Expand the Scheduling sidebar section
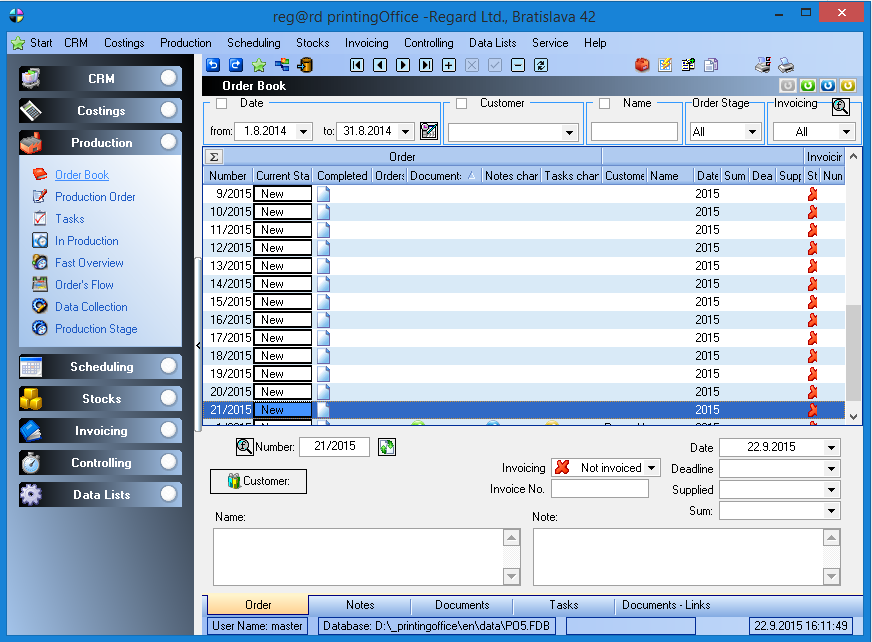The image size is (872, 642). (x=101, y=367)
